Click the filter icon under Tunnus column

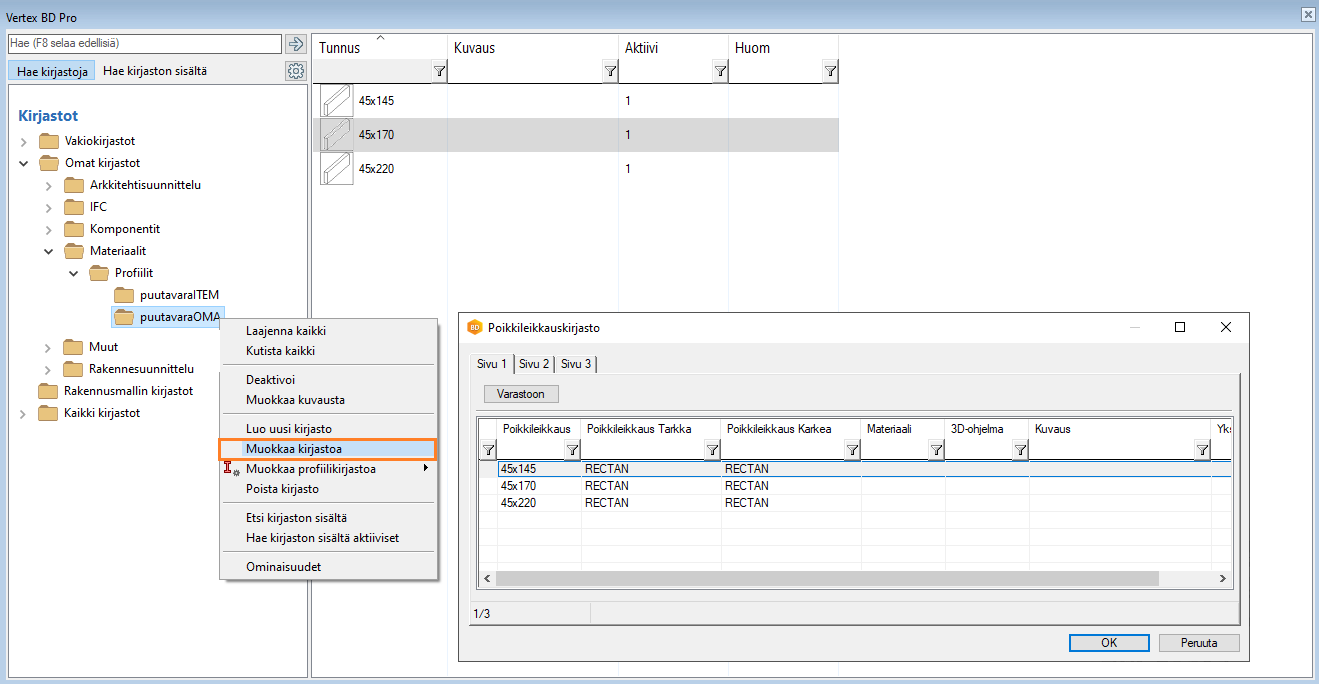pyautogui.click(x=439, y=71)
